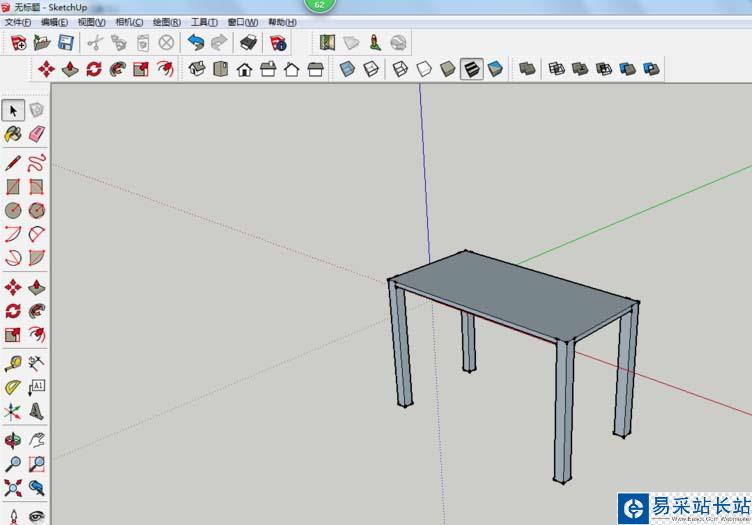752x525 pixels.
Task: Open the 窗口(W) menu
Action: 242,22
